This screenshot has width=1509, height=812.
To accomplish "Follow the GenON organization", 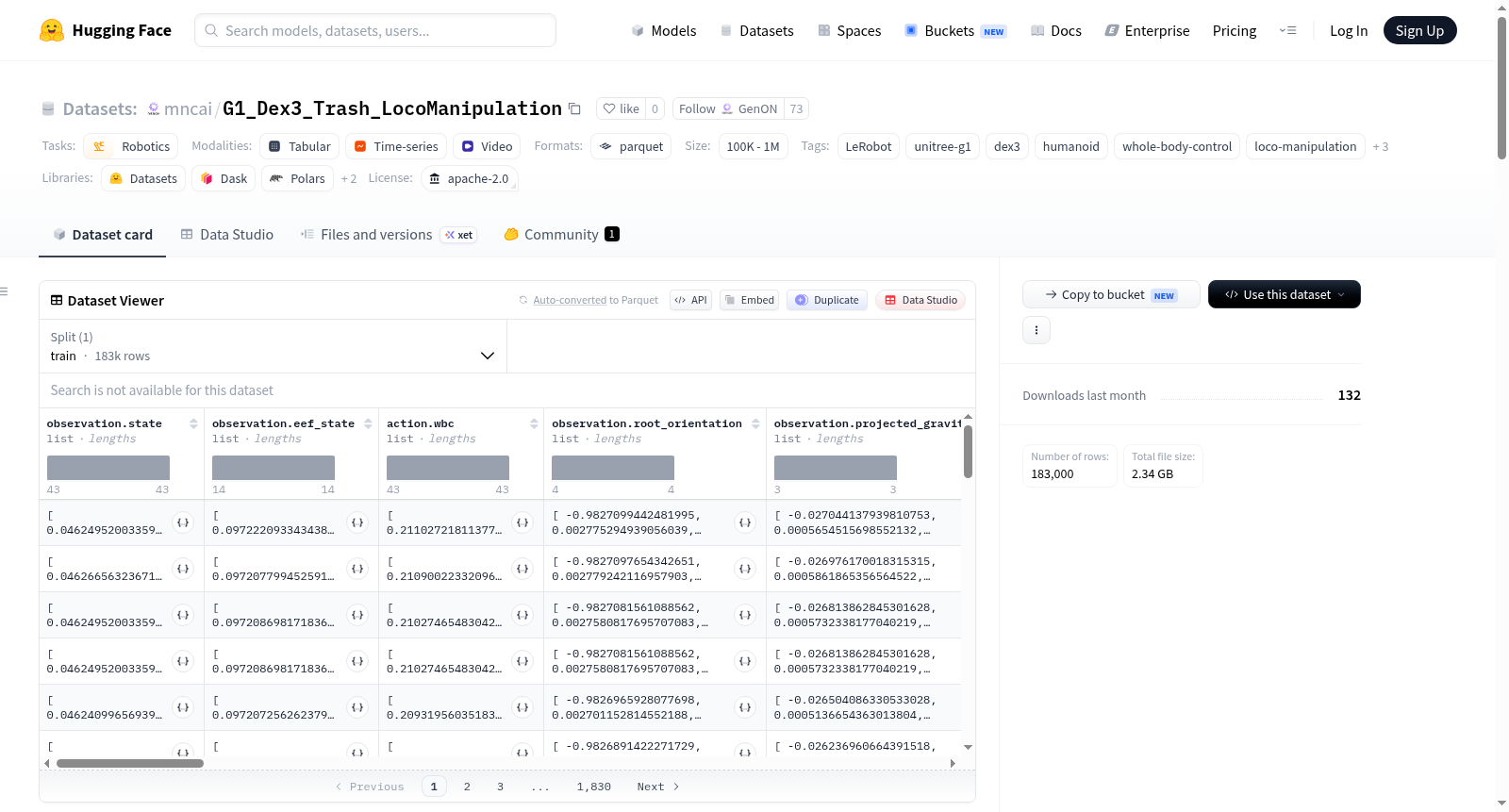I will tap(728, 108).
